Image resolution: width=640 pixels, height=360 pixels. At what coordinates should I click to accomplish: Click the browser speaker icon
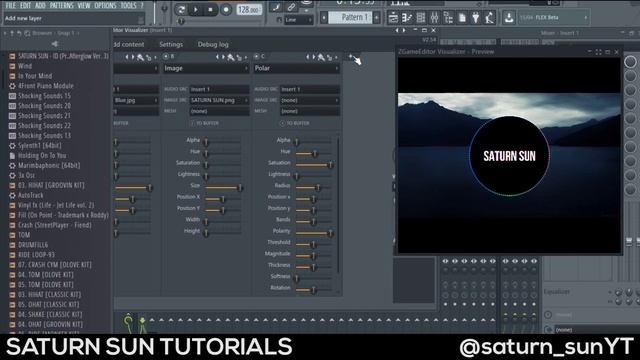(55, 44)
